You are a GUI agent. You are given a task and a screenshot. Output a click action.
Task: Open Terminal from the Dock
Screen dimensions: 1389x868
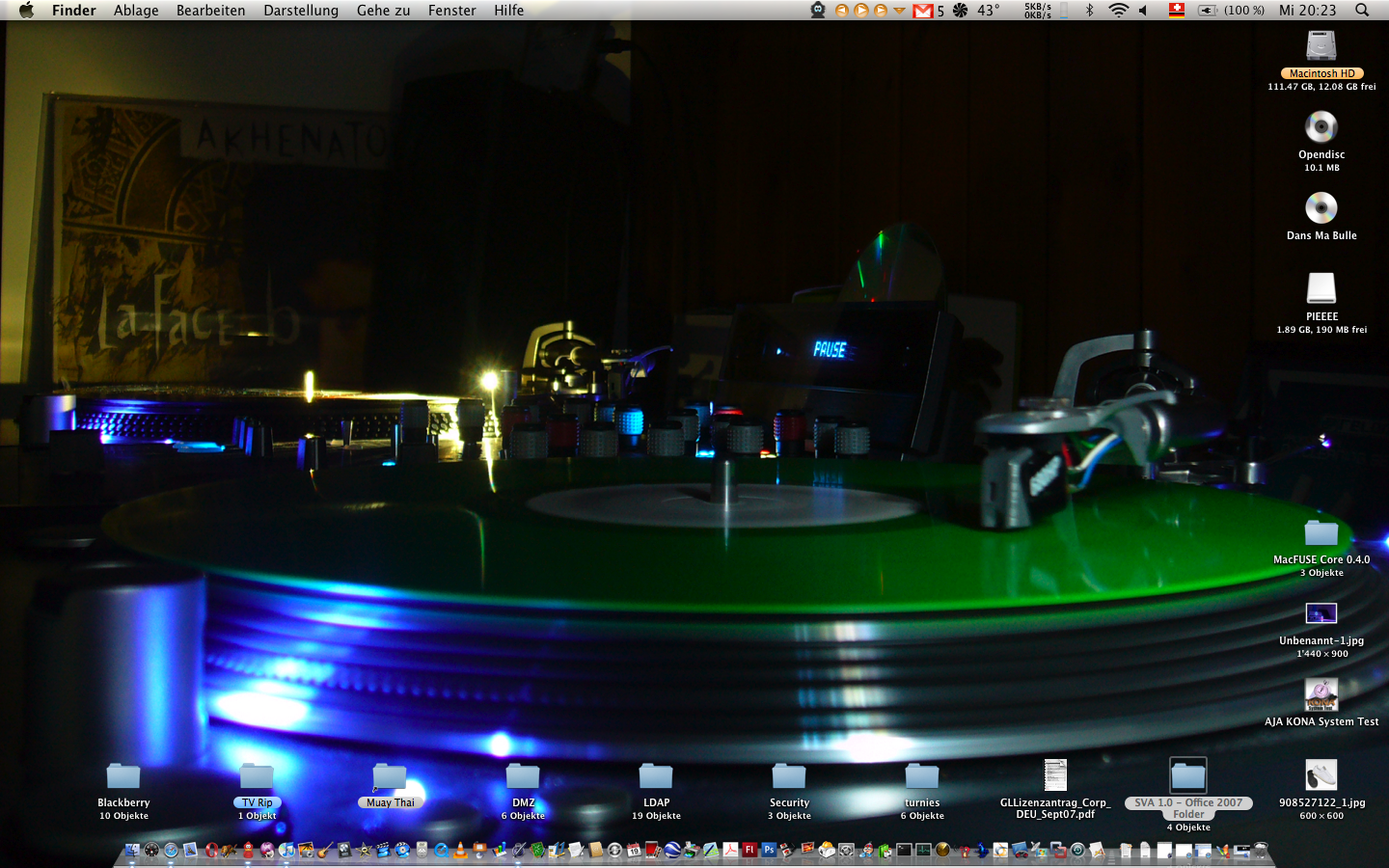(904, 850)
